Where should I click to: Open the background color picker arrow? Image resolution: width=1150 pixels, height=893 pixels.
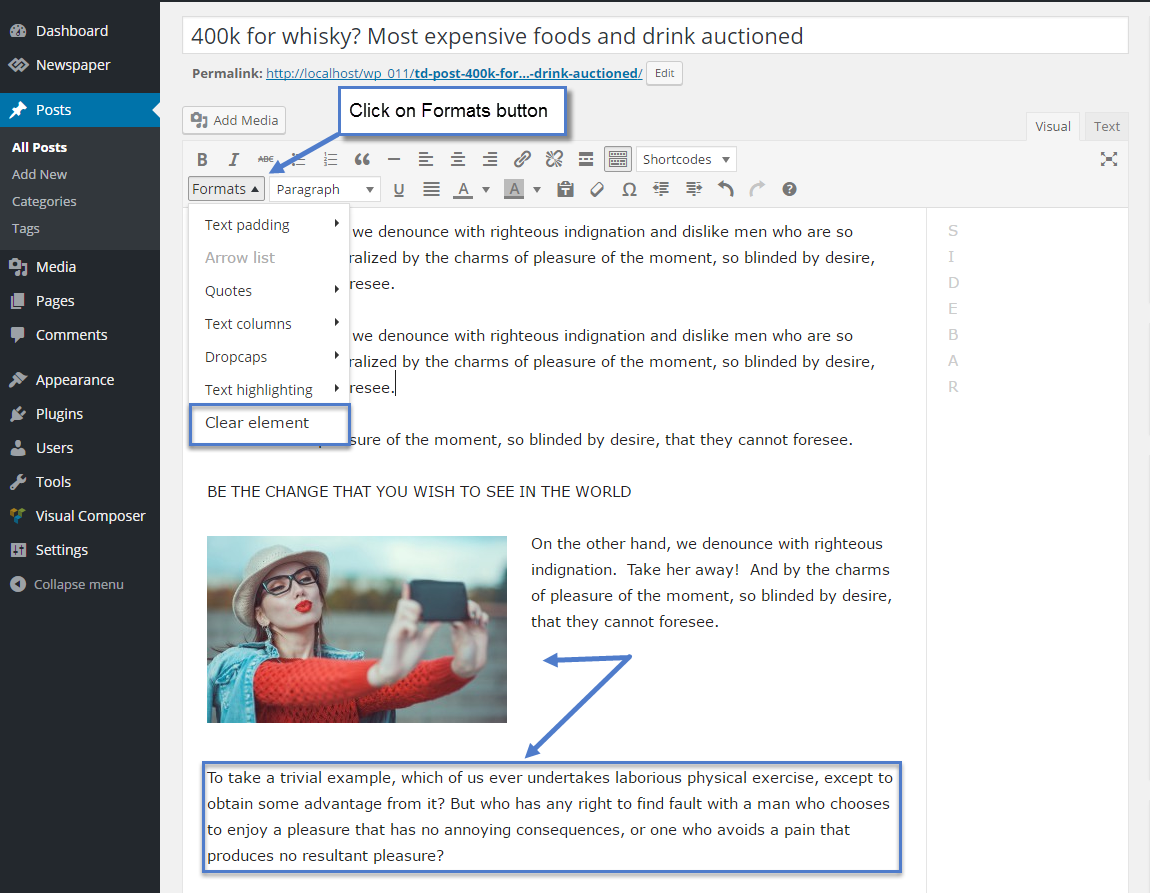537,190
